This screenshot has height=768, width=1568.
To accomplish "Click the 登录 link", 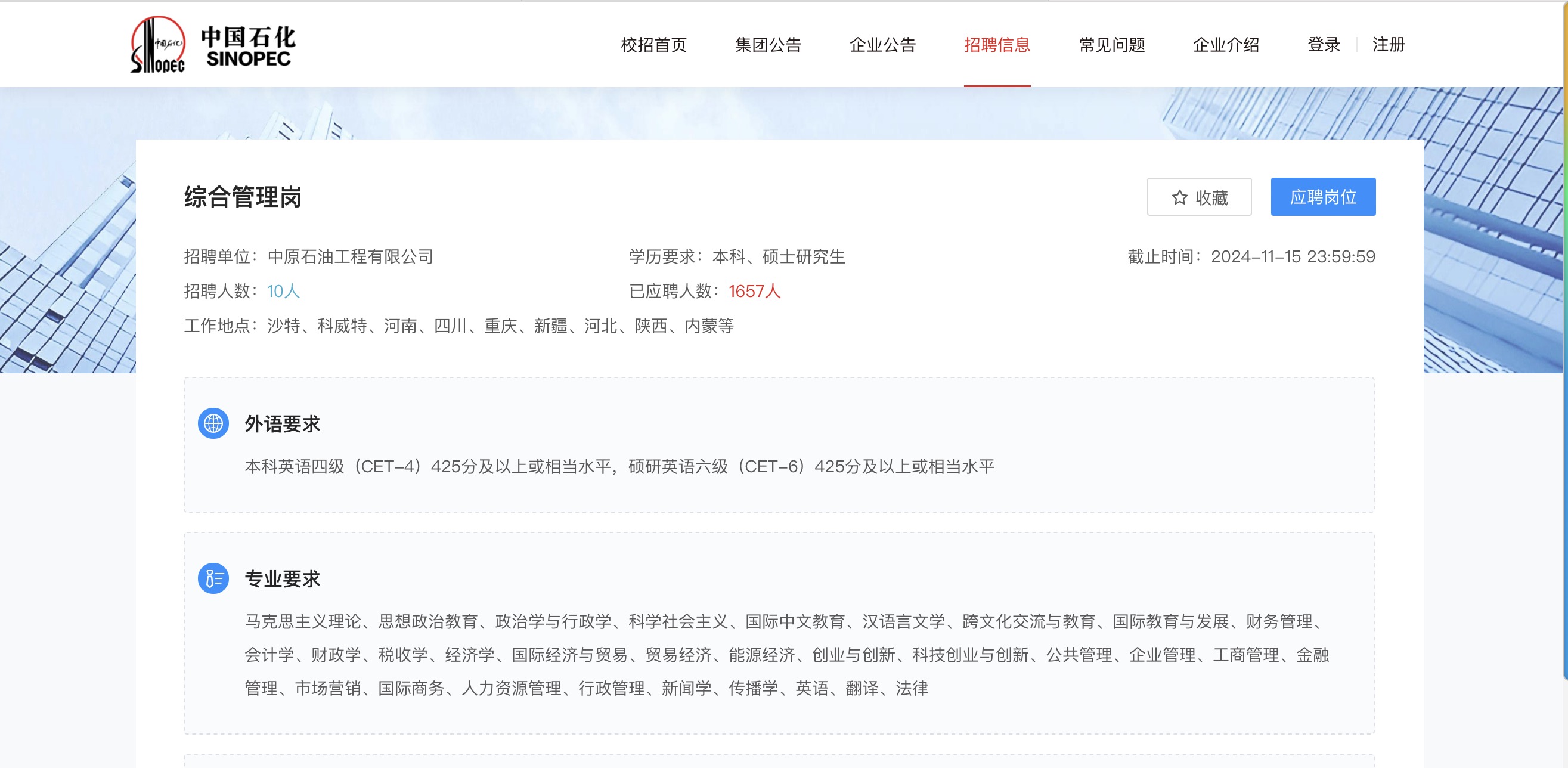I will pos(1324,45).
